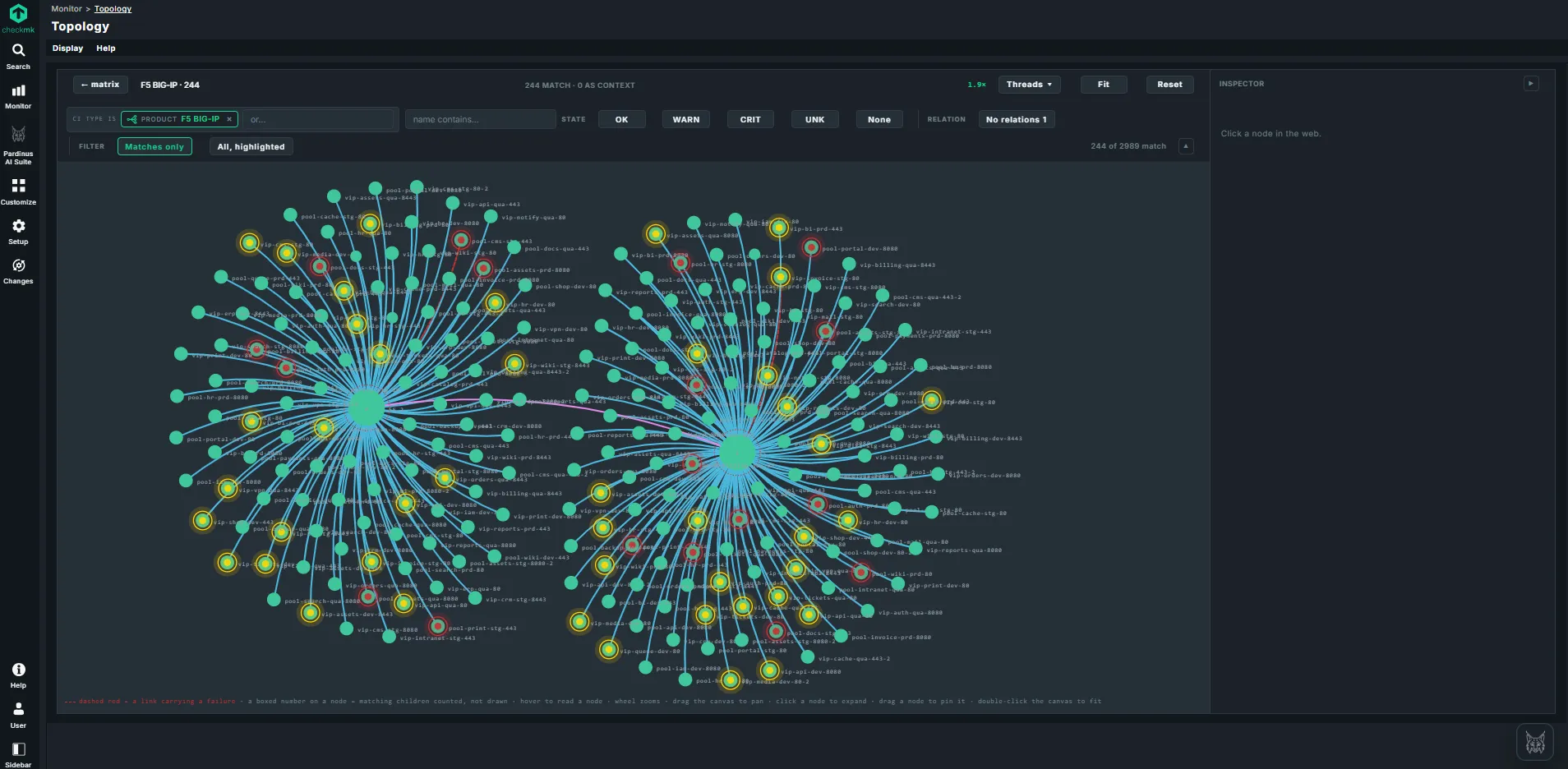1568x769 pixels.
Task: Open Search in the left sidebar
Action: [18, 56]
